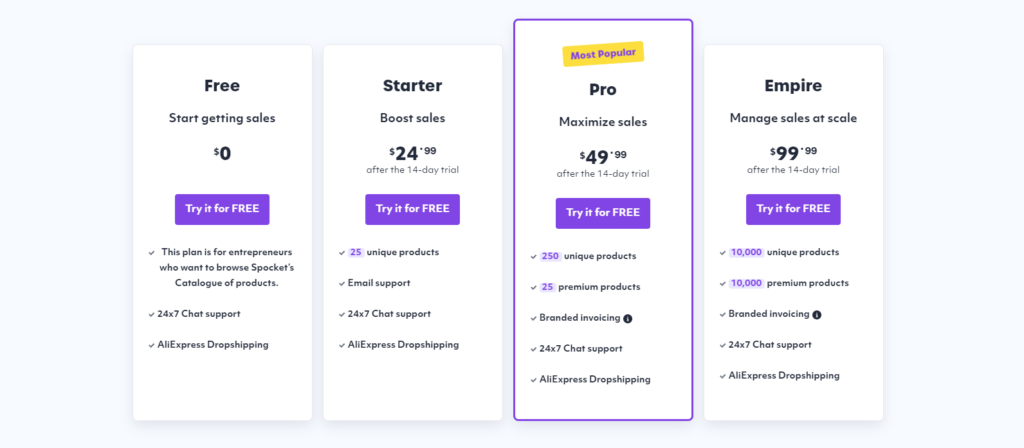
Task: Click info icon beside Pro's Branded invoicing
Action: 628,318
